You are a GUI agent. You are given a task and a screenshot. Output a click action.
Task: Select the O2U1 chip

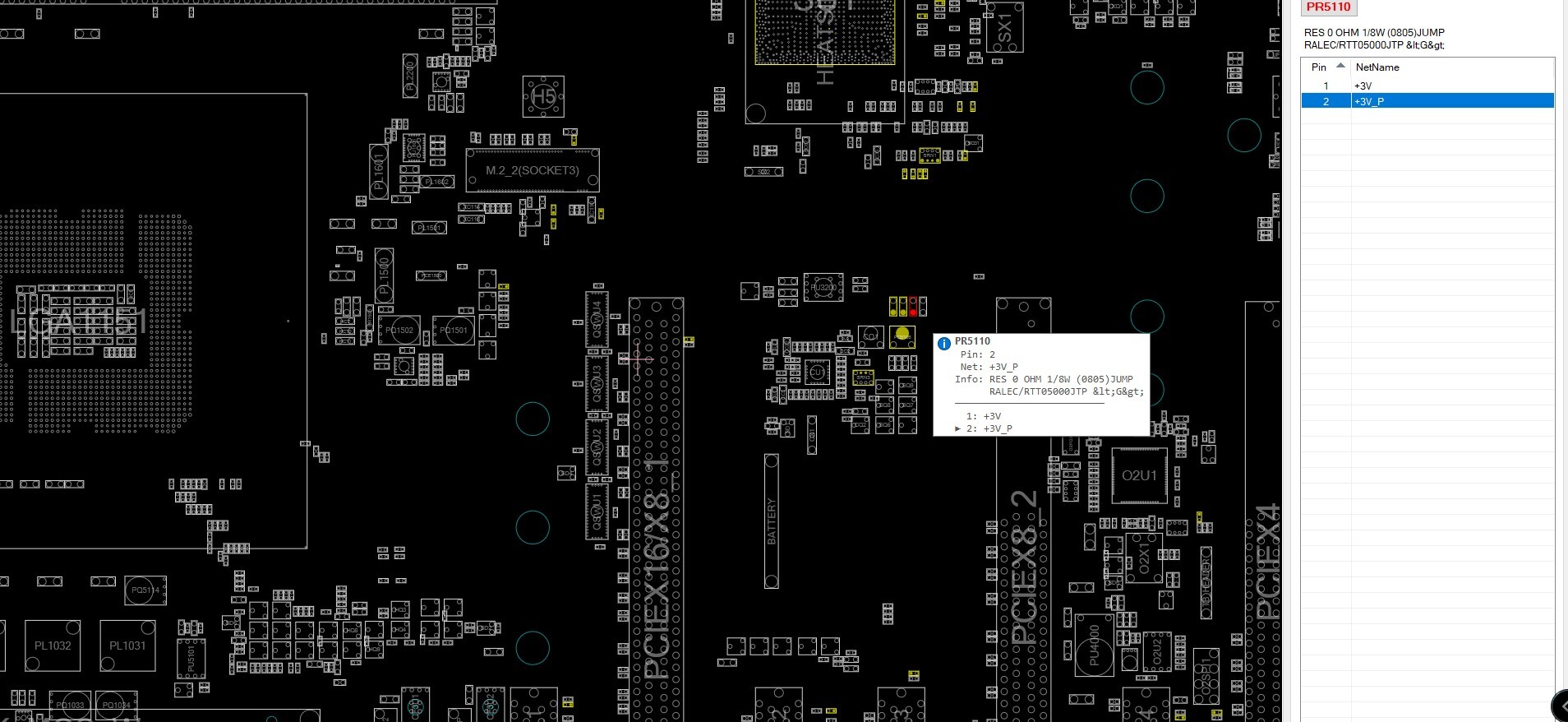[x=1139, y=475]
